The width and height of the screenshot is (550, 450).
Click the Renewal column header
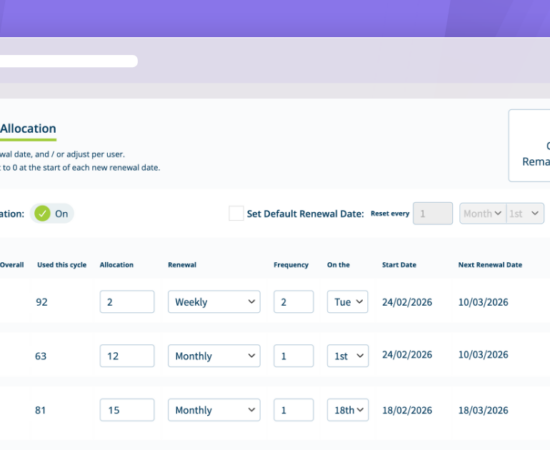click(182, 265)
